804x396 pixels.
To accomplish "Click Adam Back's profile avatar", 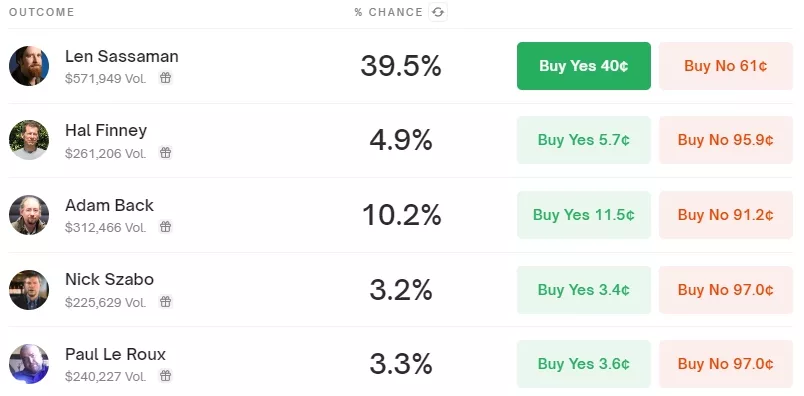I will pos(29,215).
